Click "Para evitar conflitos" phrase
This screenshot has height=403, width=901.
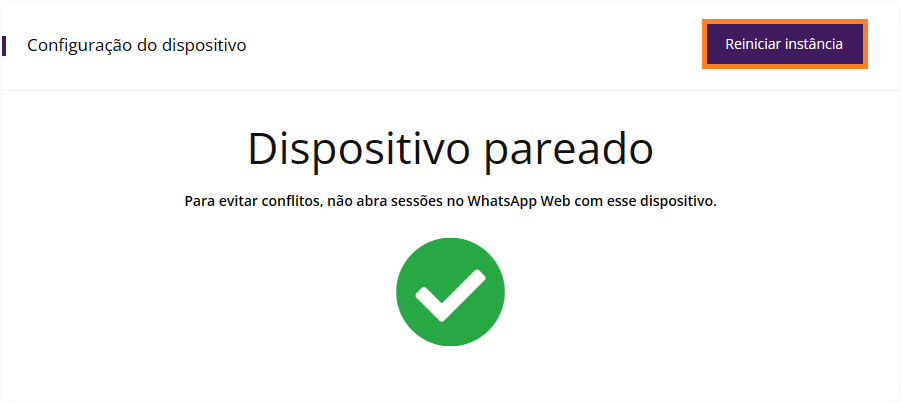point(251,202)
